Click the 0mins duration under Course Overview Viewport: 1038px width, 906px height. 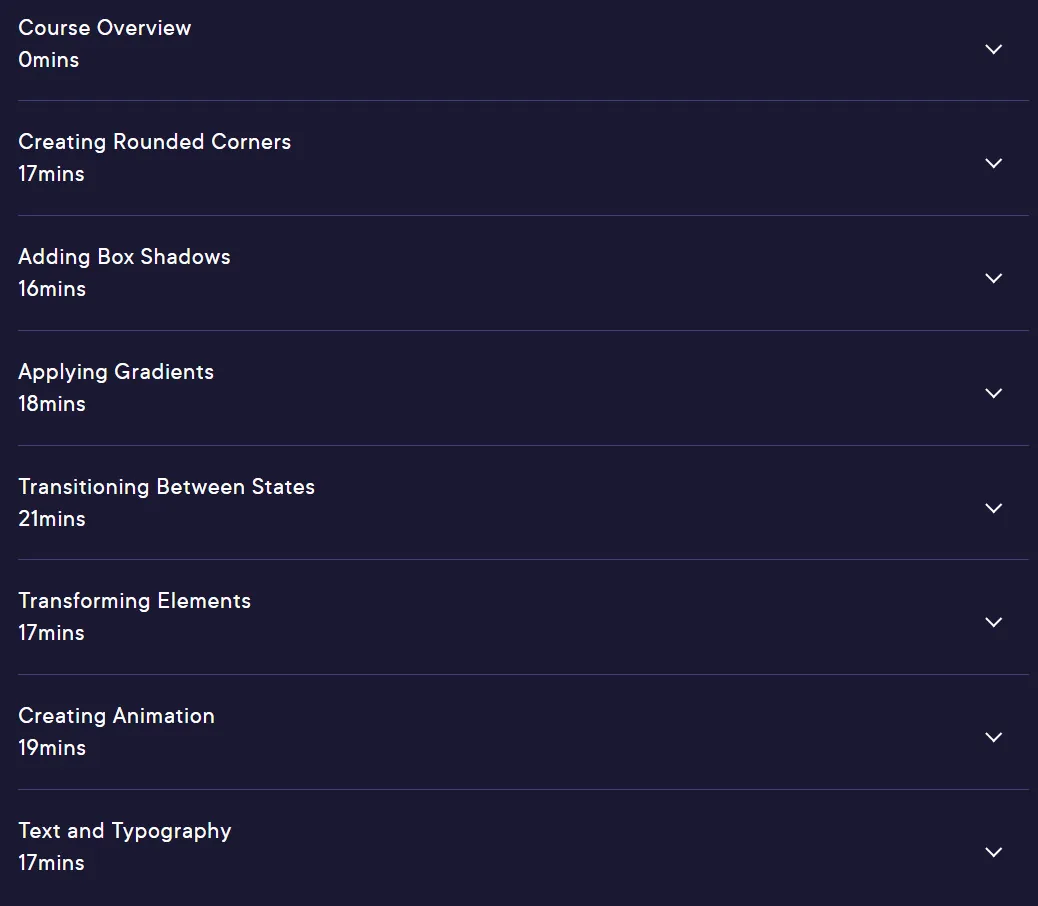[48, 60]
